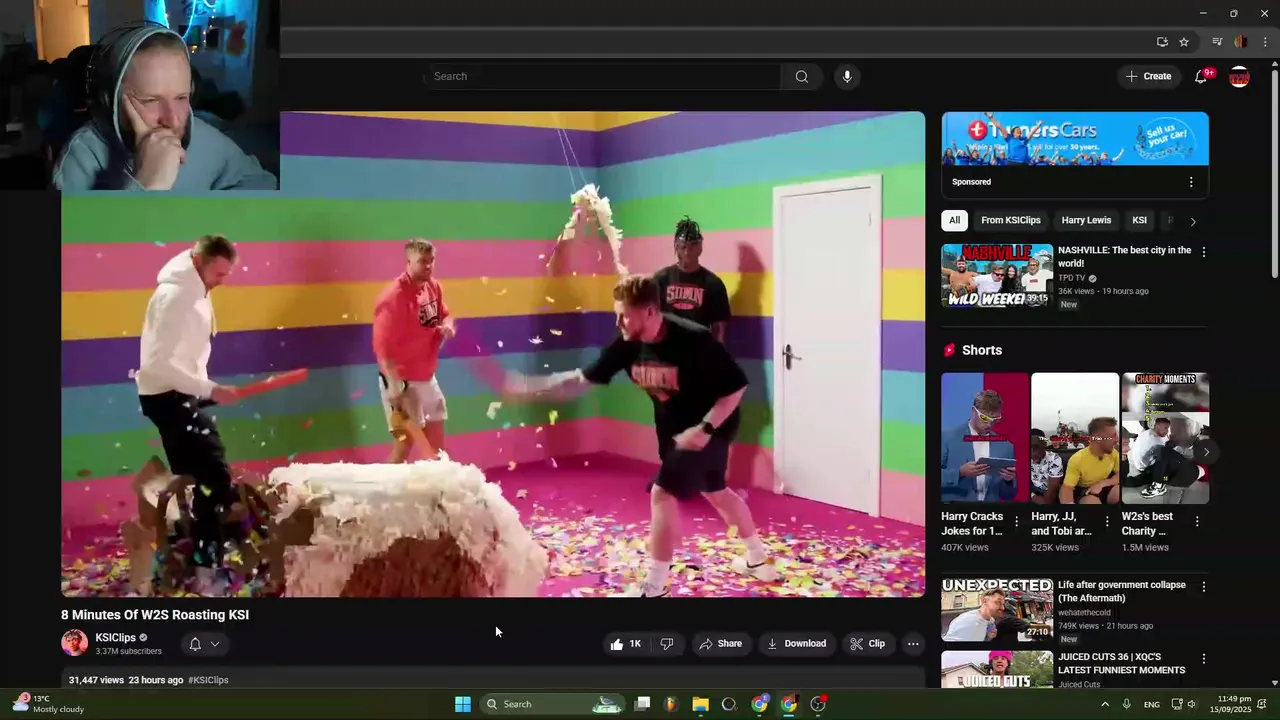Open the Chrome profile avatar

[x=1241, y=42]
